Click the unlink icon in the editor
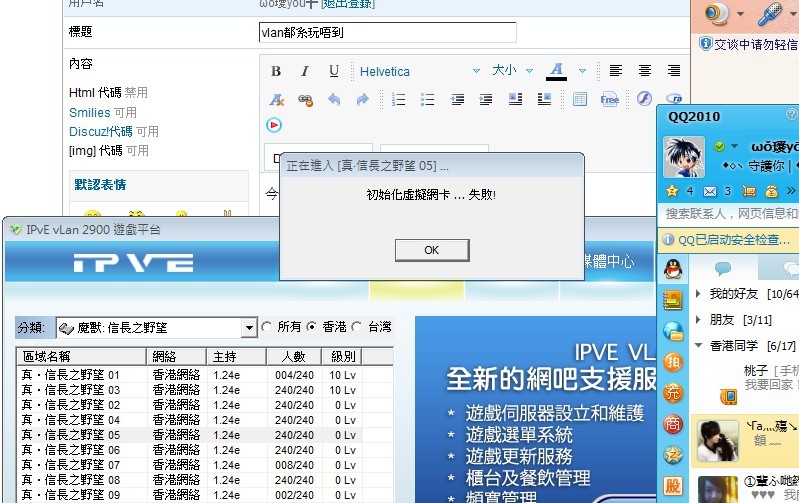The width and height of the screenshot is (799, 503). 305,100
